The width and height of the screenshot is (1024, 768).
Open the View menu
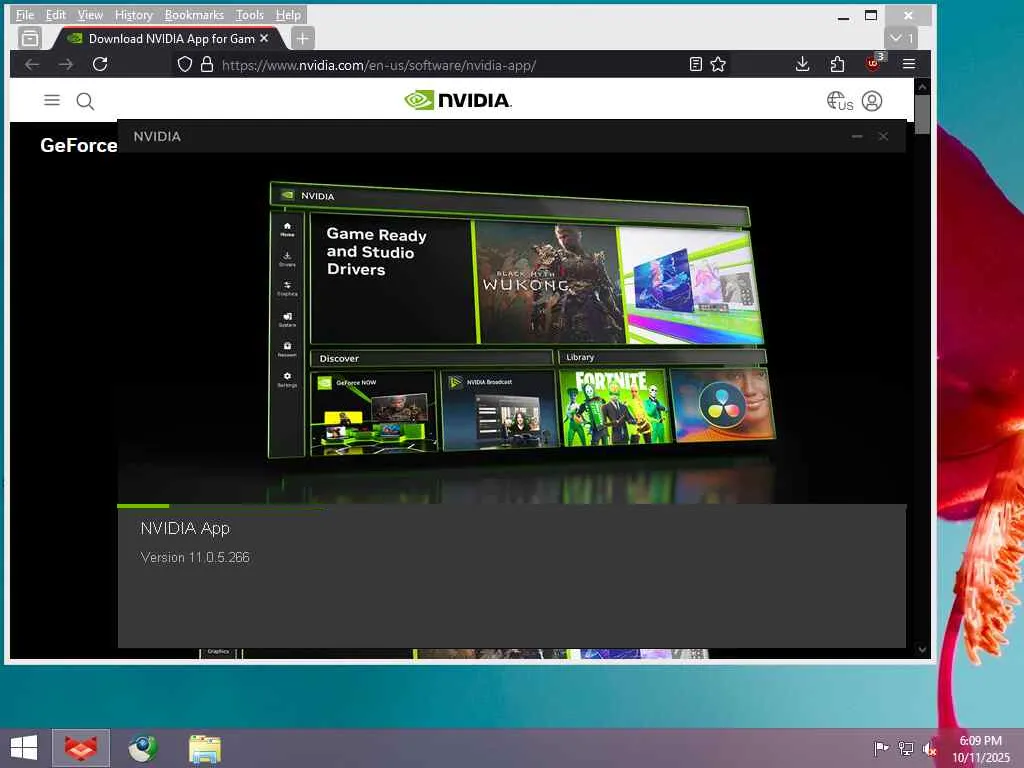tap(90, 14)
